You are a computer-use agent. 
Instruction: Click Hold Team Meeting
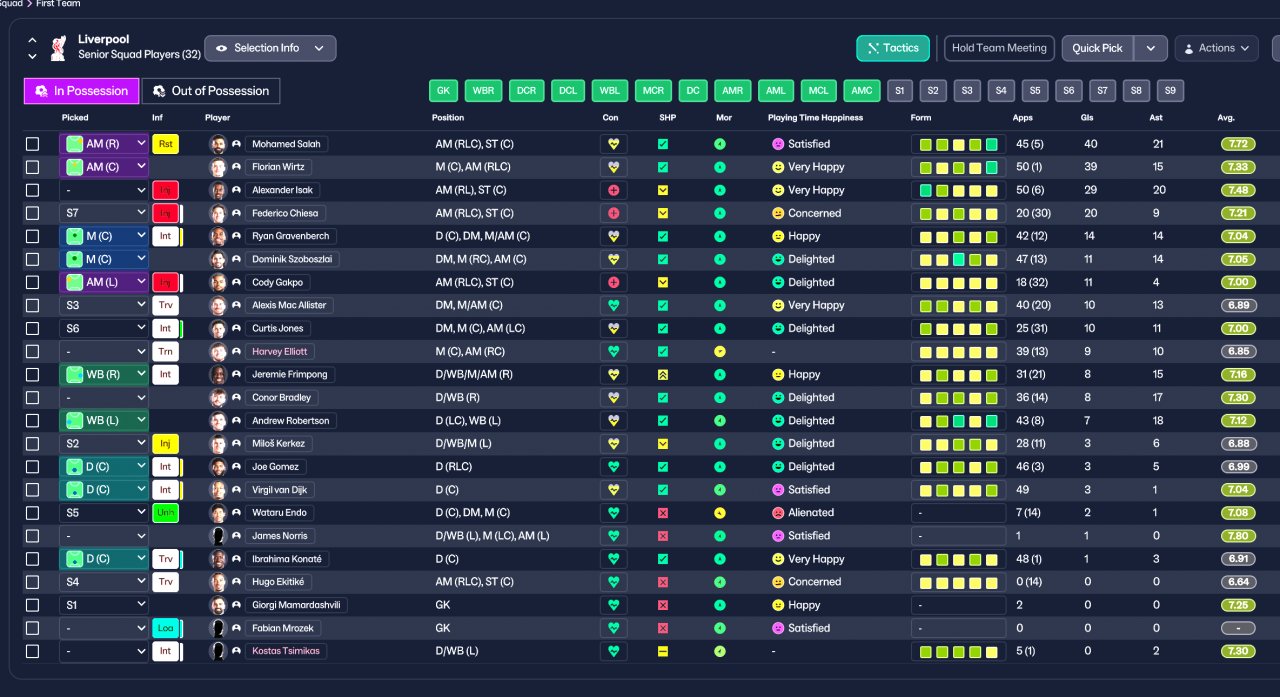coord(999,48)
